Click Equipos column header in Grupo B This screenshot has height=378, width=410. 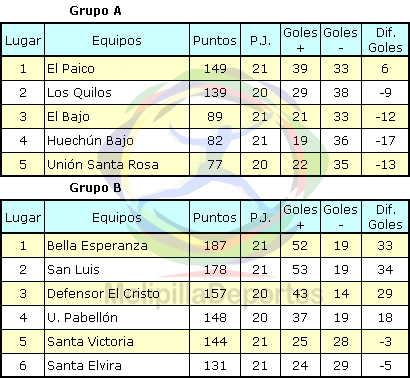[117, 217]
